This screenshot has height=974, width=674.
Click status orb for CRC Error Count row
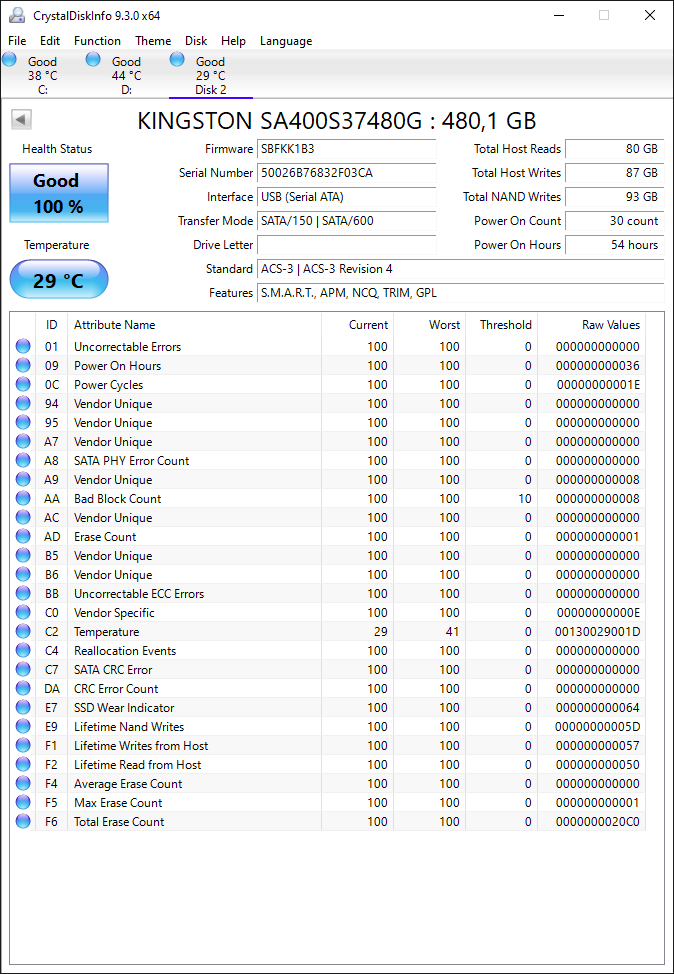click(x=23, y=688)
